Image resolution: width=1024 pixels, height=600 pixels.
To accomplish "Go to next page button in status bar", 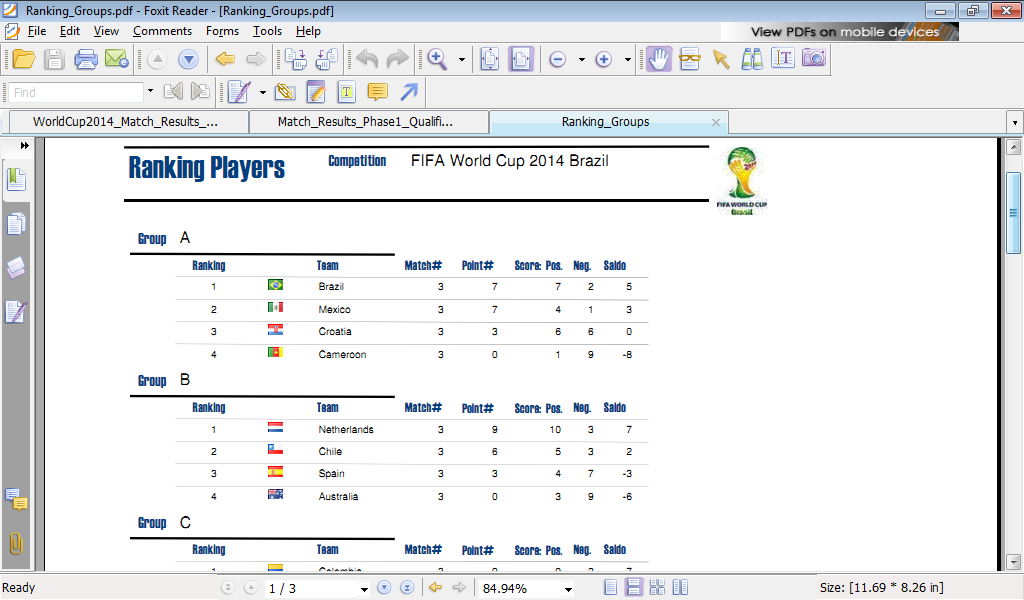I will click(384, 588).
